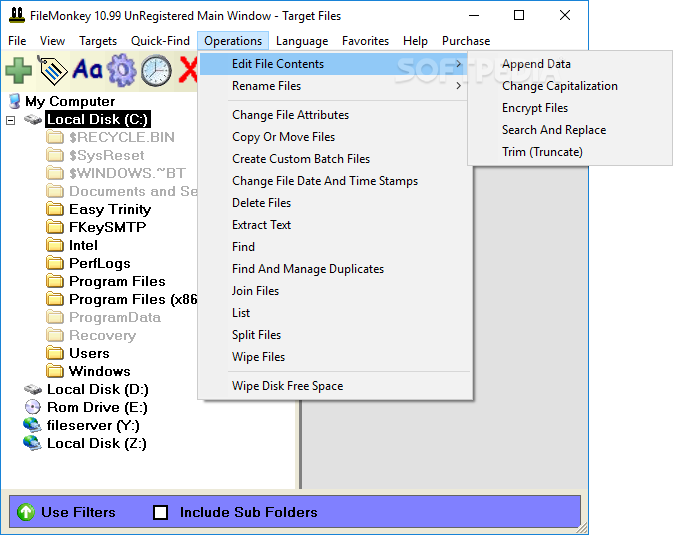Click the Users folder icon
Image resolution: width=673 pixels, height=535 pixels.
click(55, 353)
